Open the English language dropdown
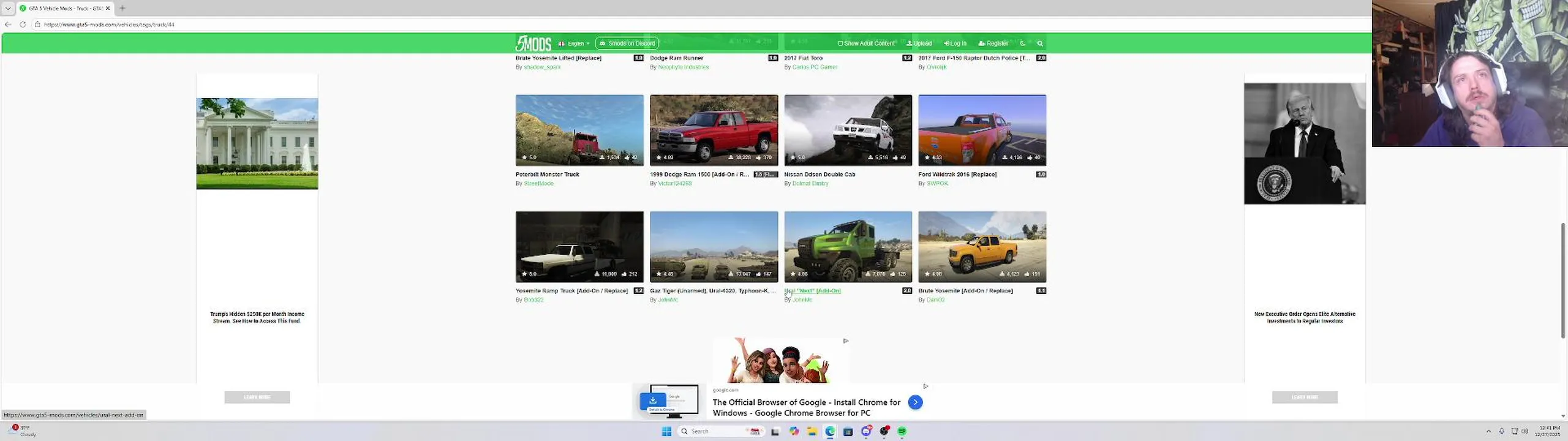The image size is (1568, 441). [574, 43]
